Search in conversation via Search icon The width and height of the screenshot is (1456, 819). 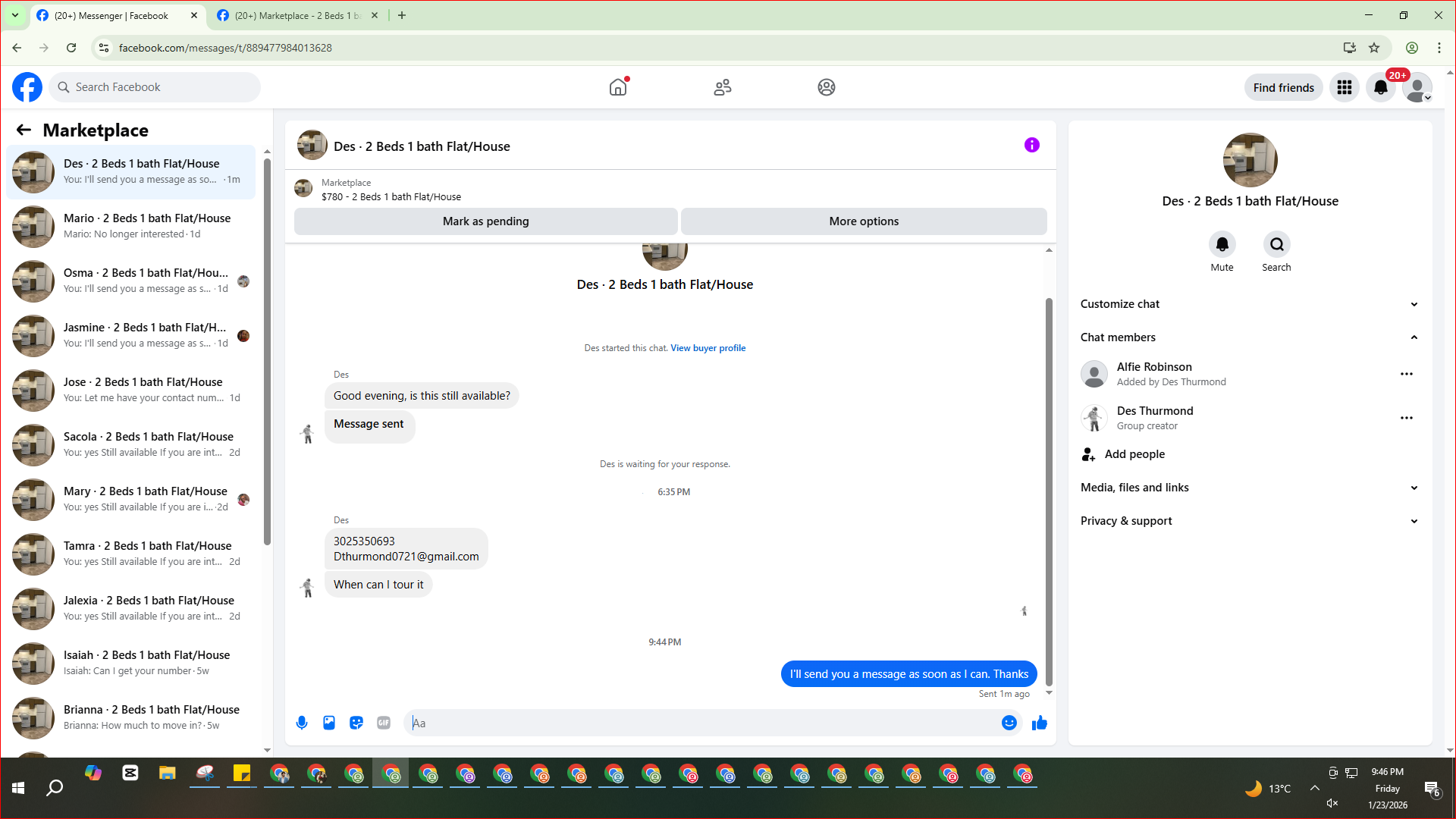click(1276, 245)
